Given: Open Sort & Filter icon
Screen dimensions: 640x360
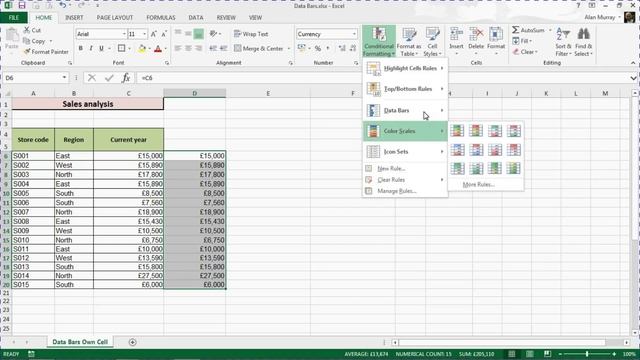Looking at the screenshot, I should point(563,34).
